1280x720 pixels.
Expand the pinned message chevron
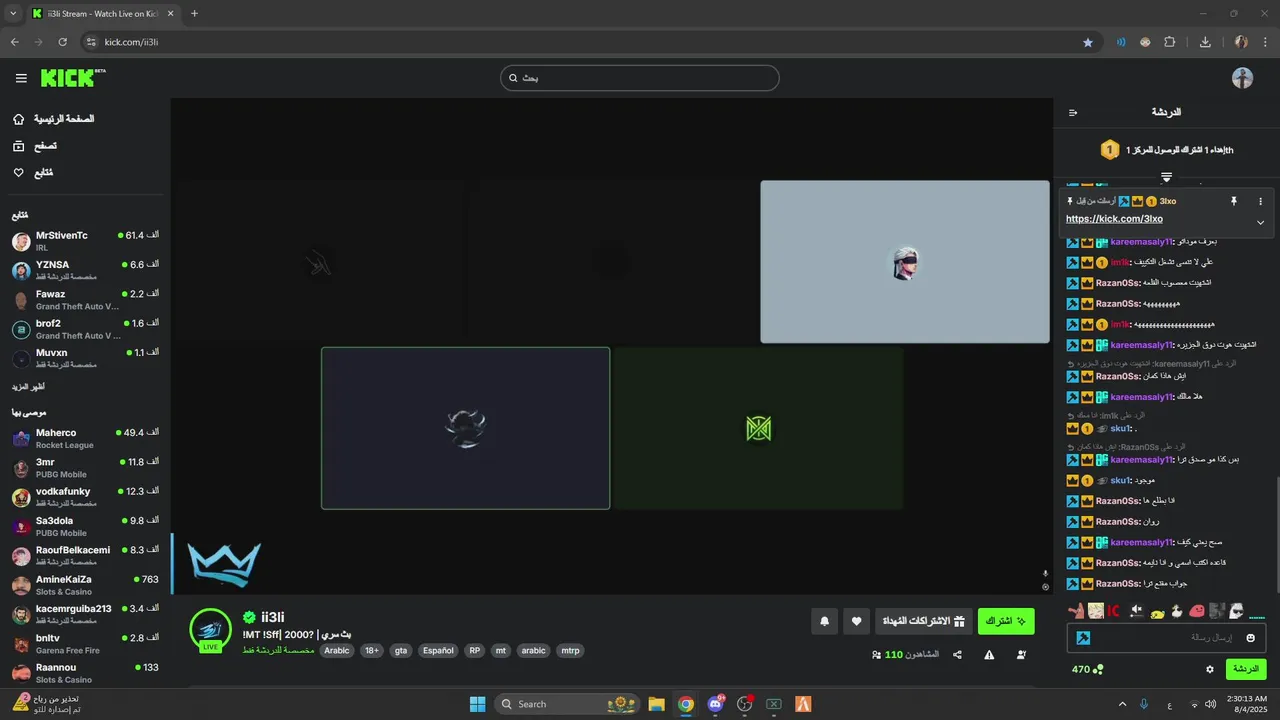pos(1260,222)
